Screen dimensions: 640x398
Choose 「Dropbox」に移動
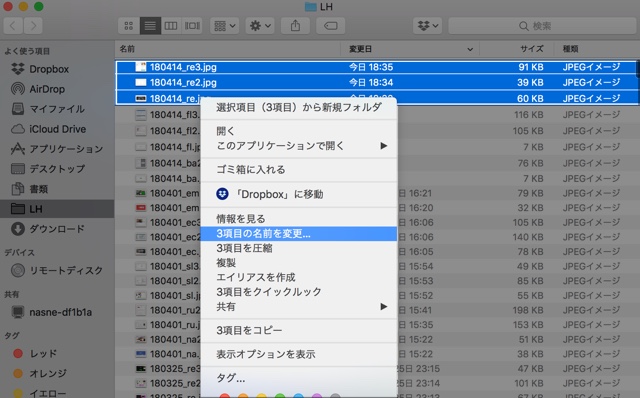[299, 194]
